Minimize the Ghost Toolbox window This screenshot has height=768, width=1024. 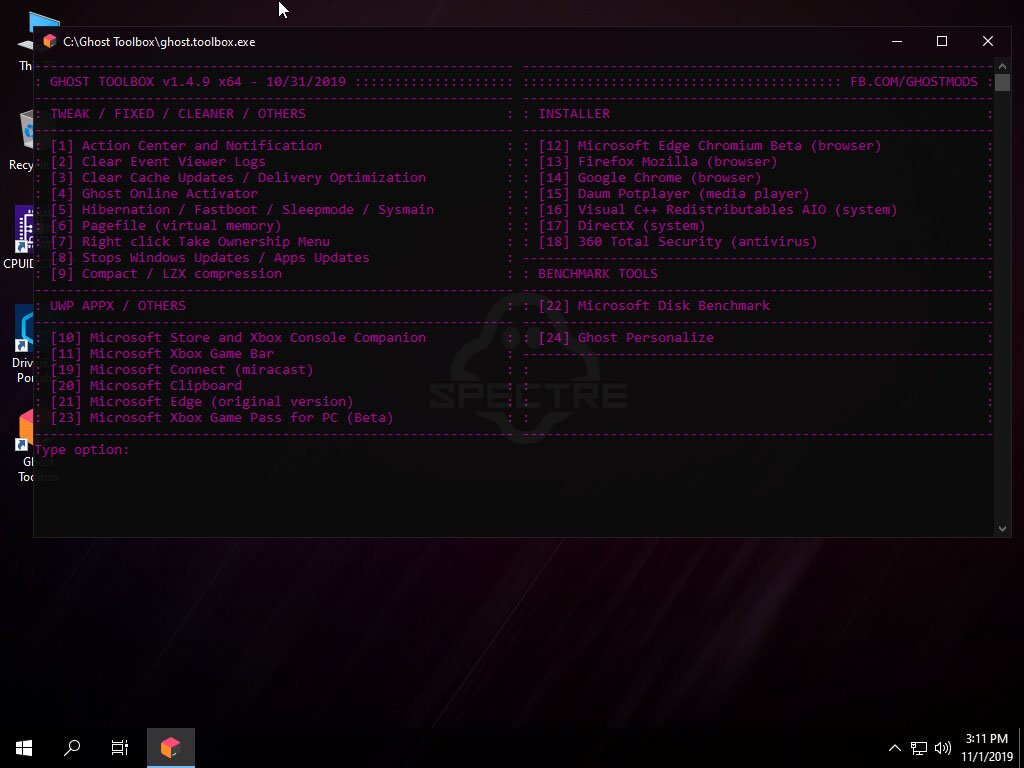(897, 41)
